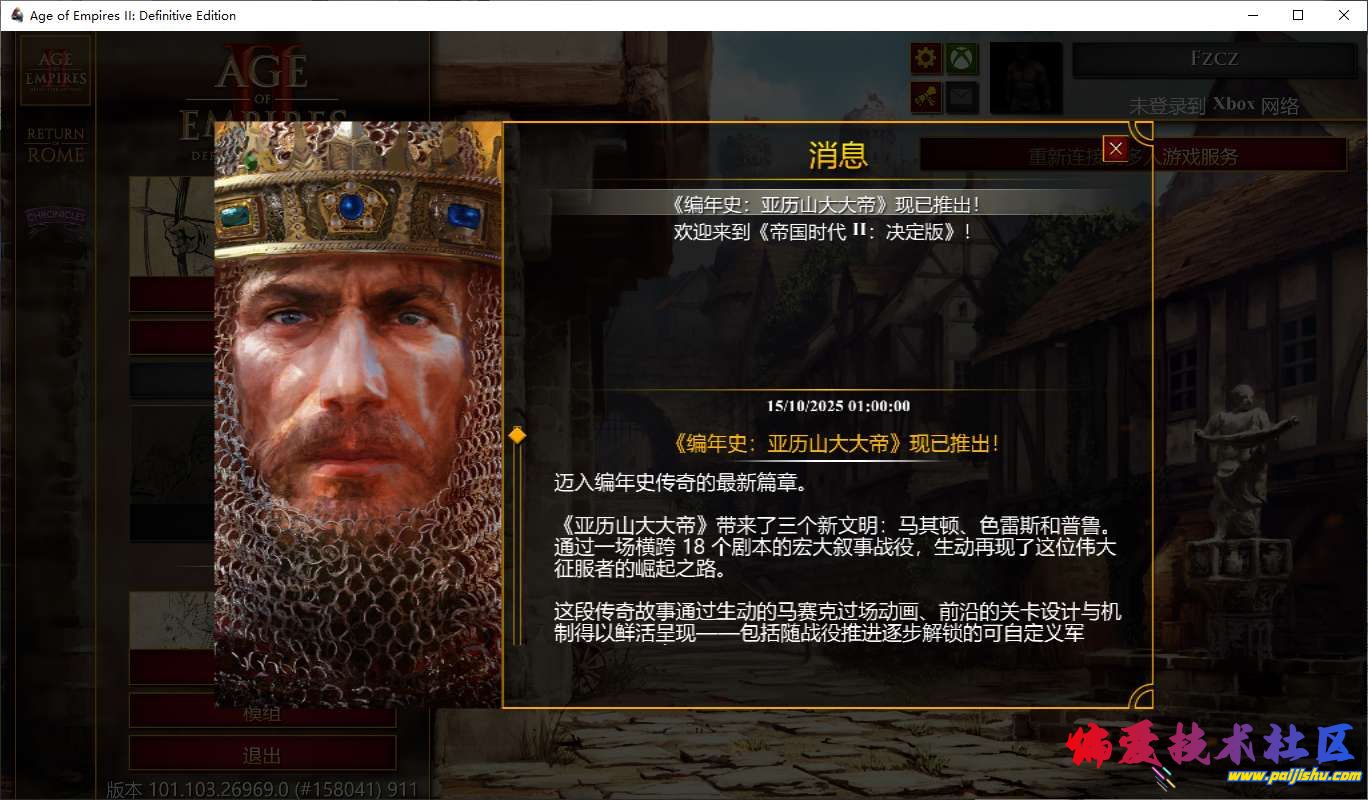The image size is (1368, 800).
Task: Click the Xbox logo icon
Action: [963, 58]
